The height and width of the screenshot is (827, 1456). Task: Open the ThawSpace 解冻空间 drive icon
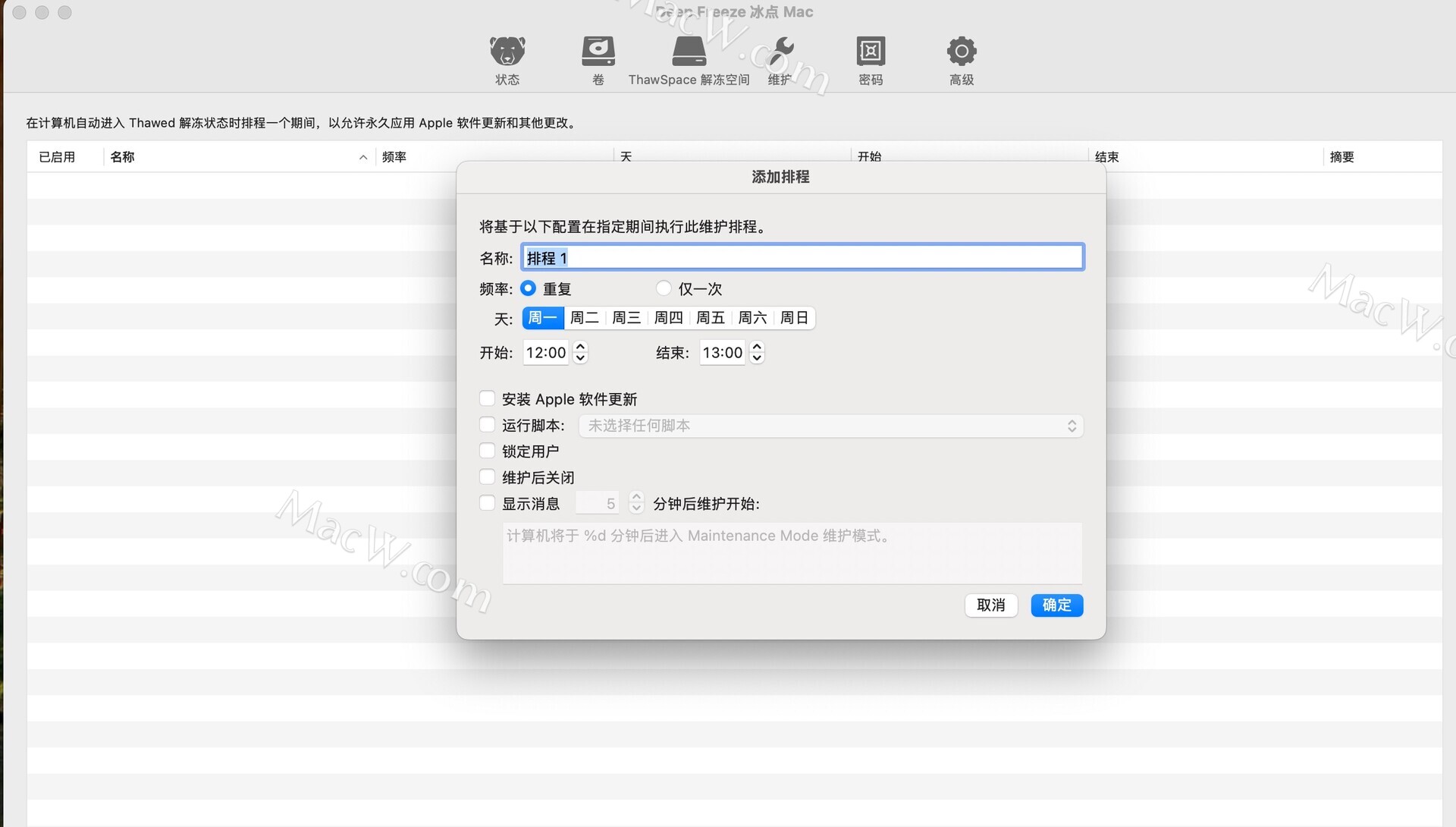tap(689, 52)
